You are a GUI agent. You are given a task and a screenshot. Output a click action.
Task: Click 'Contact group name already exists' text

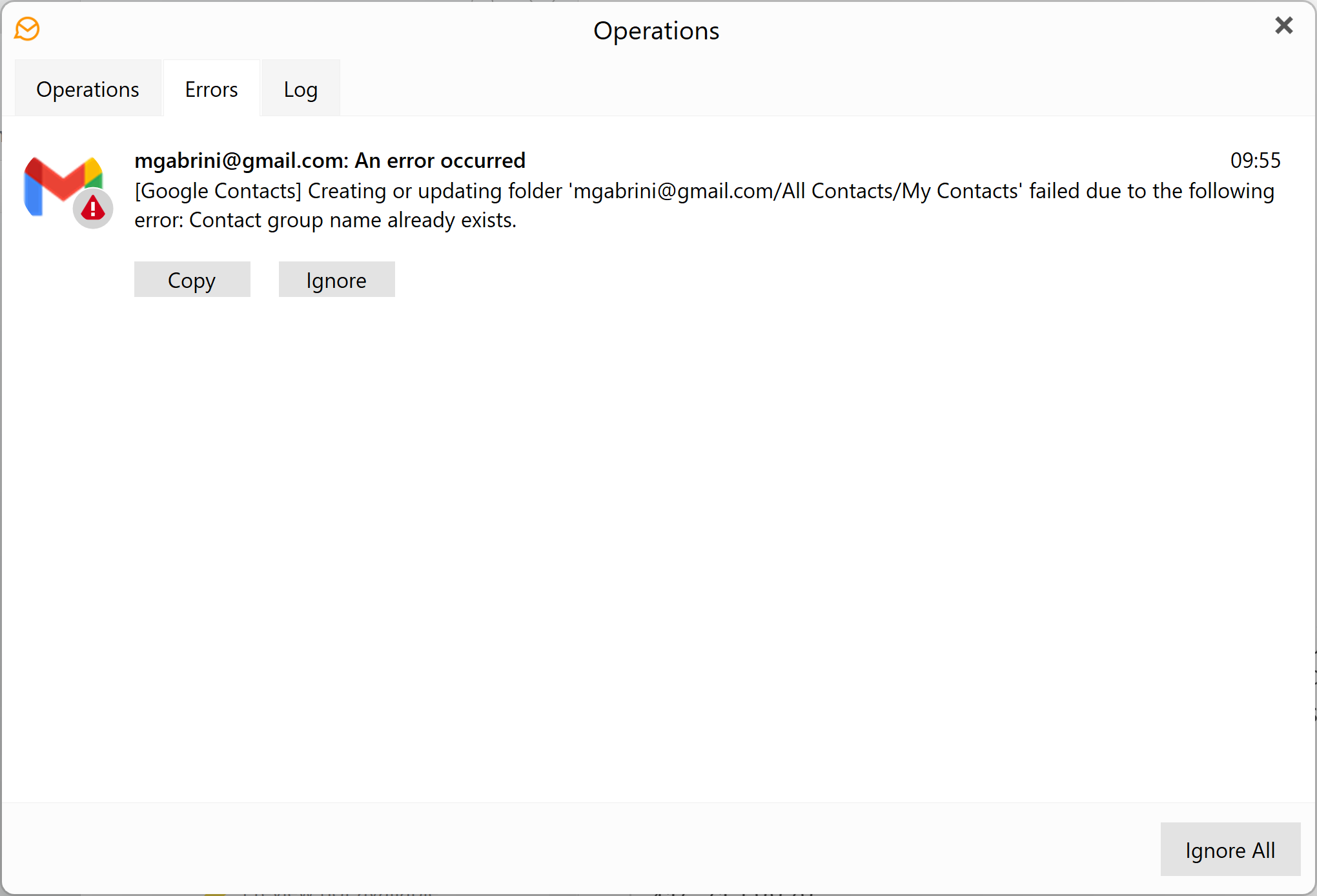click(352, 220)
